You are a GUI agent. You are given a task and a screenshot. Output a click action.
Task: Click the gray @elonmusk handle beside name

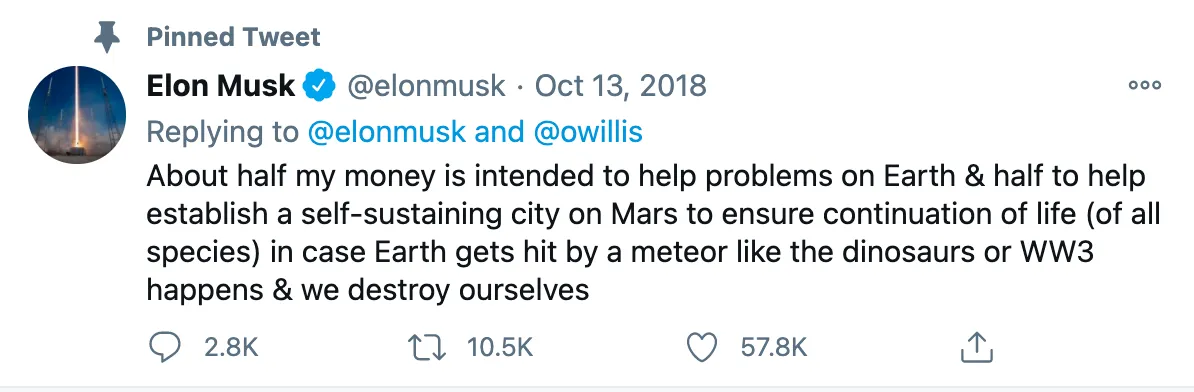pos(426,87)
